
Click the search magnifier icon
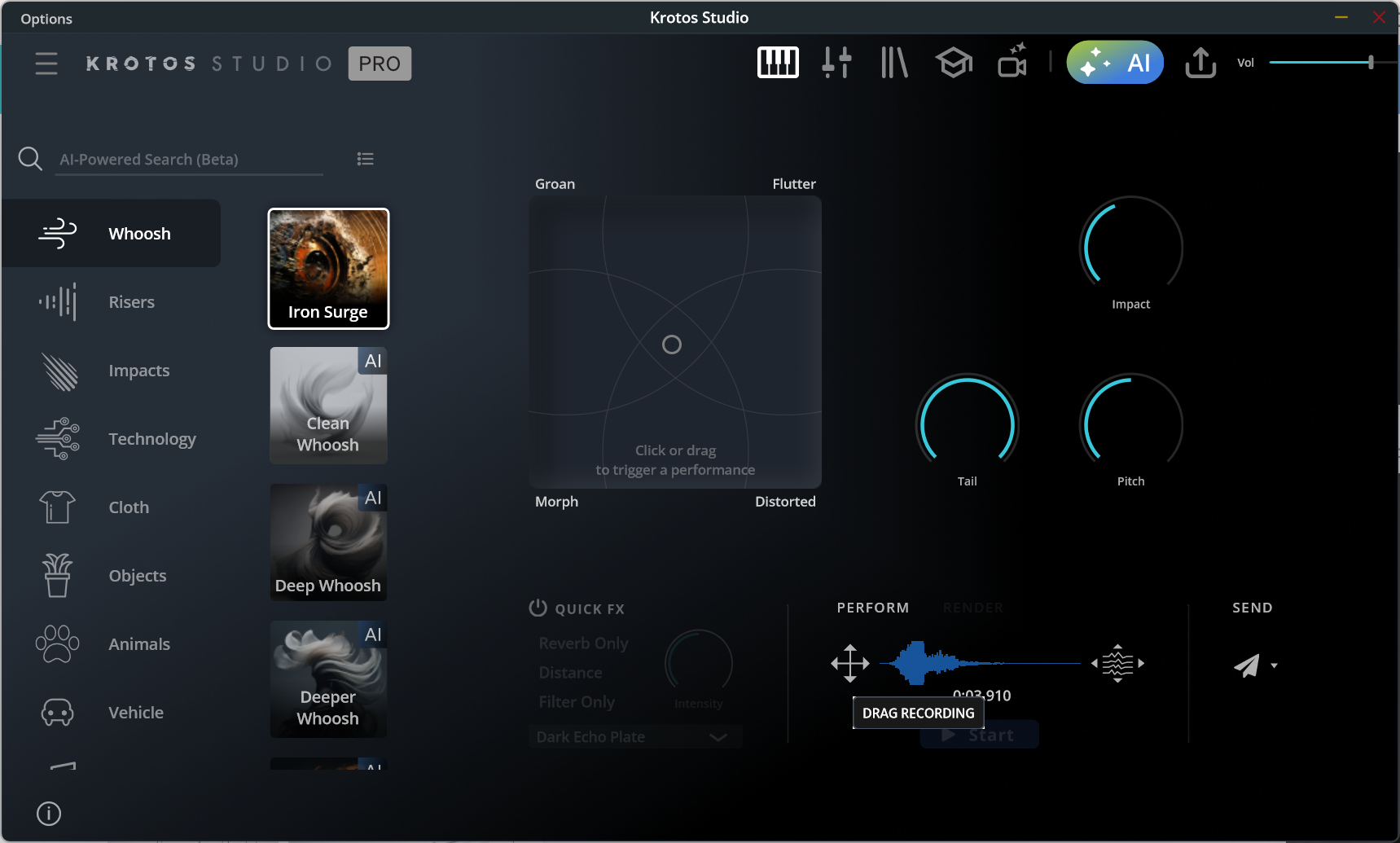(x=30, y=158)
